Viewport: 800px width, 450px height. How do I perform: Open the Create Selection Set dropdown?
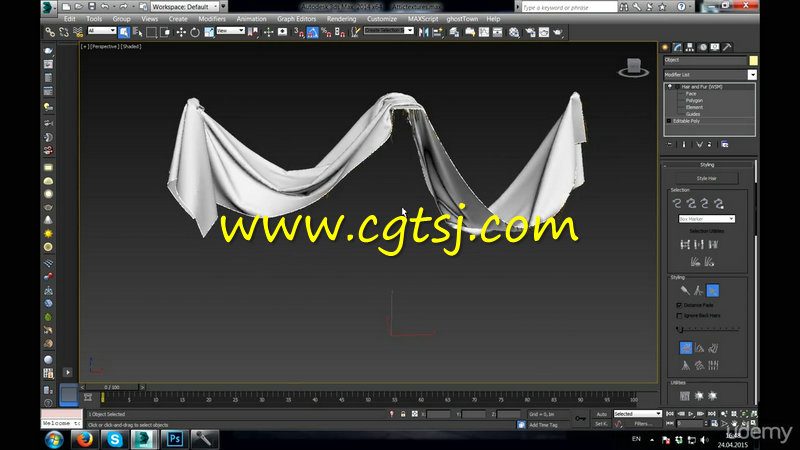click(x=389, y=31)
